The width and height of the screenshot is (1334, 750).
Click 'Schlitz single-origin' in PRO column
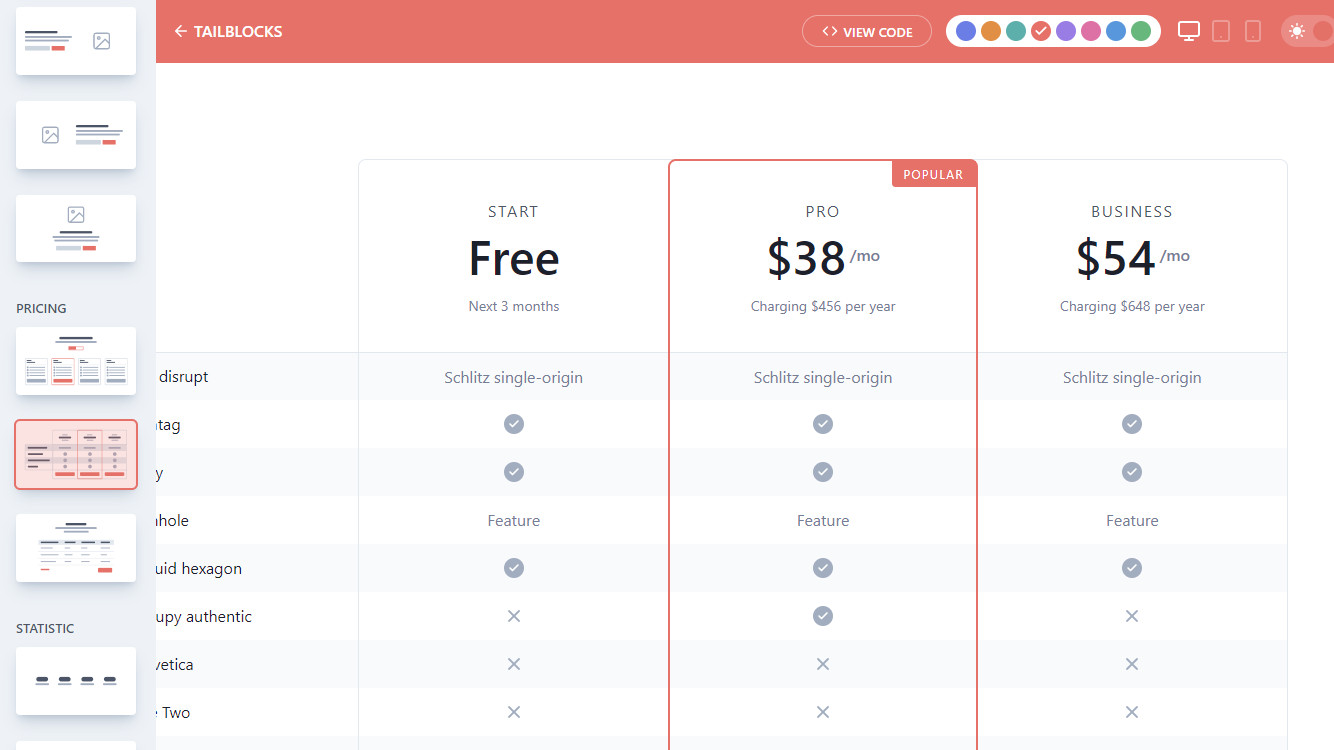[x=823, y=377]
